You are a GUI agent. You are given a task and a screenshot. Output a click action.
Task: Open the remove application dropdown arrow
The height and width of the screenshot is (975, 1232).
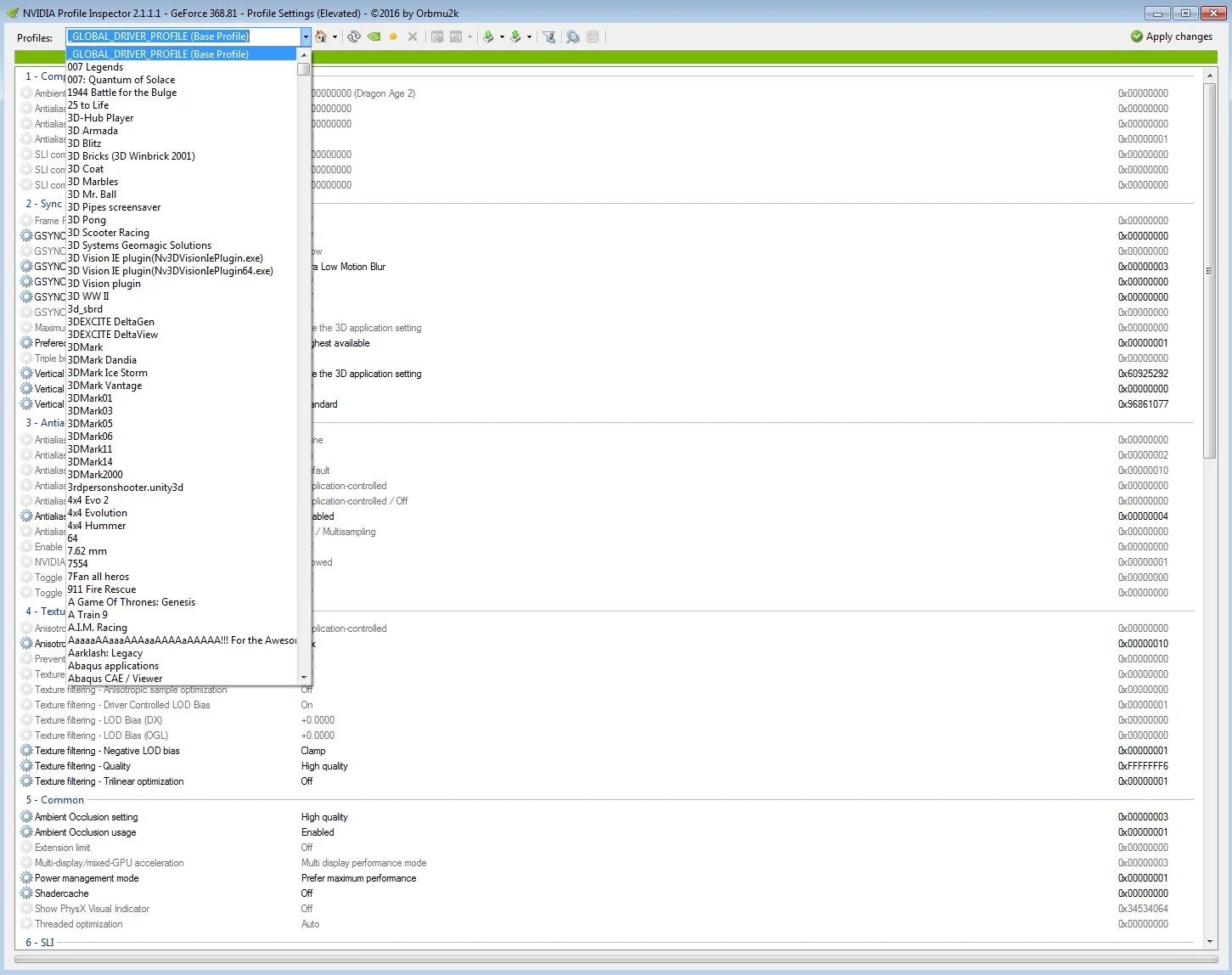click(x=470, y=37)
